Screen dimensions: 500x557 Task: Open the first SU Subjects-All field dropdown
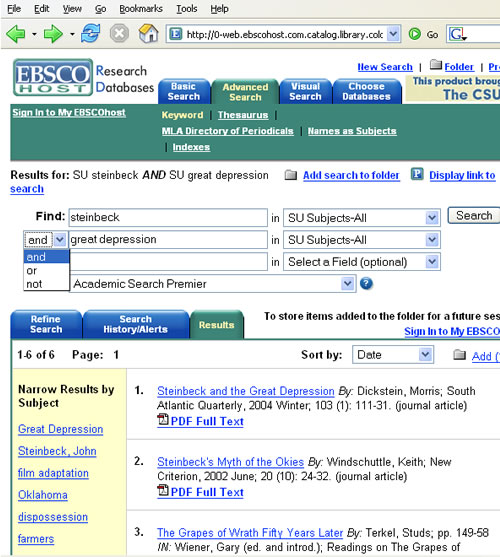coord(432,217)
